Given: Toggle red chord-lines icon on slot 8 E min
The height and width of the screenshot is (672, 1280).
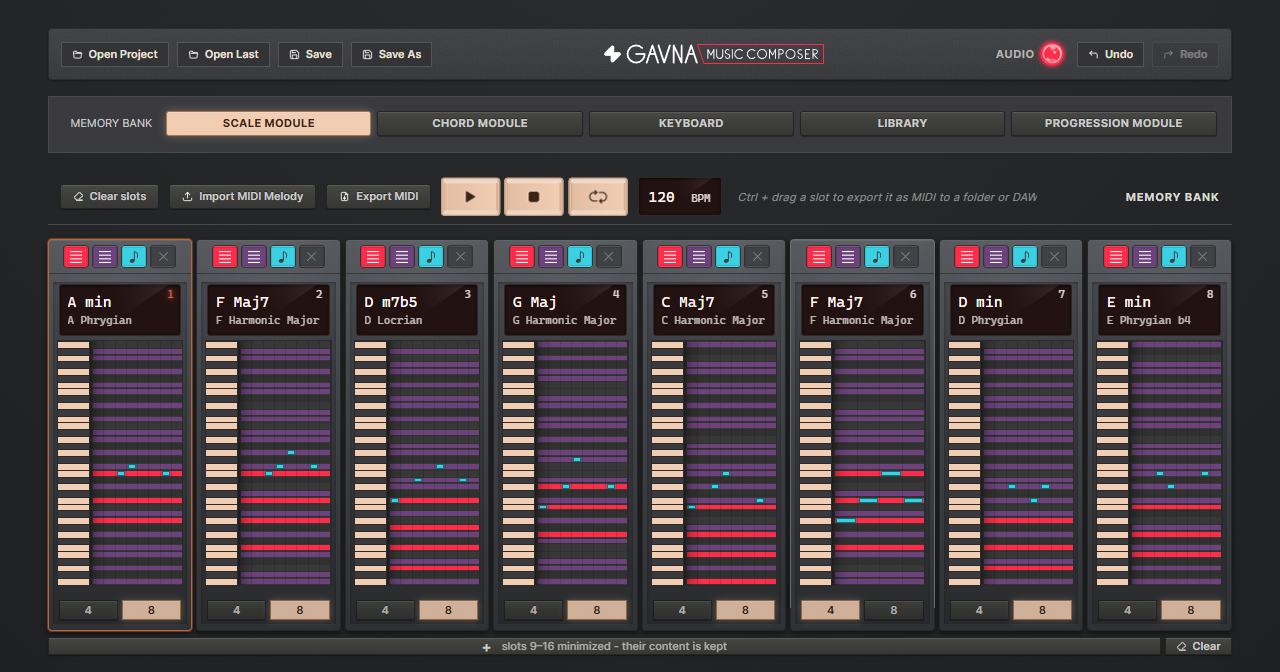Looking at the screenshot, I should click(1116, 257).
